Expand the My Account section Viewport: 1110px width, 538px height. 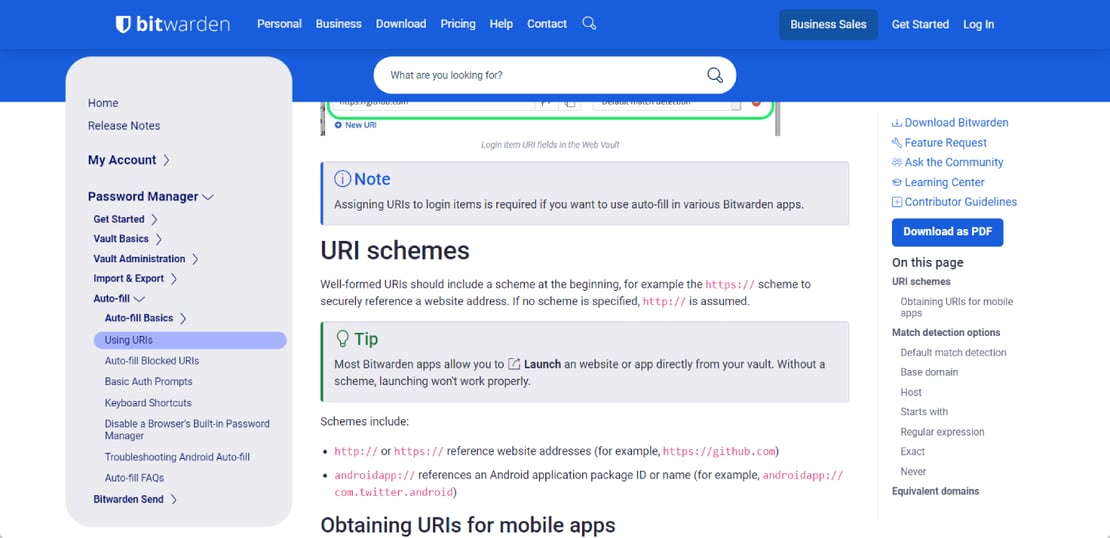pos(166,160)
